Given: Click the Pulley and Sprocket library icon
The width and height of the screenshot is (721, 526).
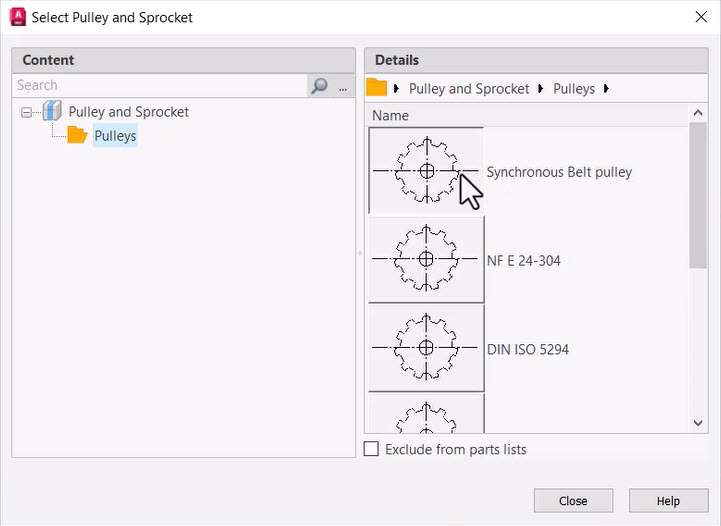Looking at the screenshot, I should 52,111.
